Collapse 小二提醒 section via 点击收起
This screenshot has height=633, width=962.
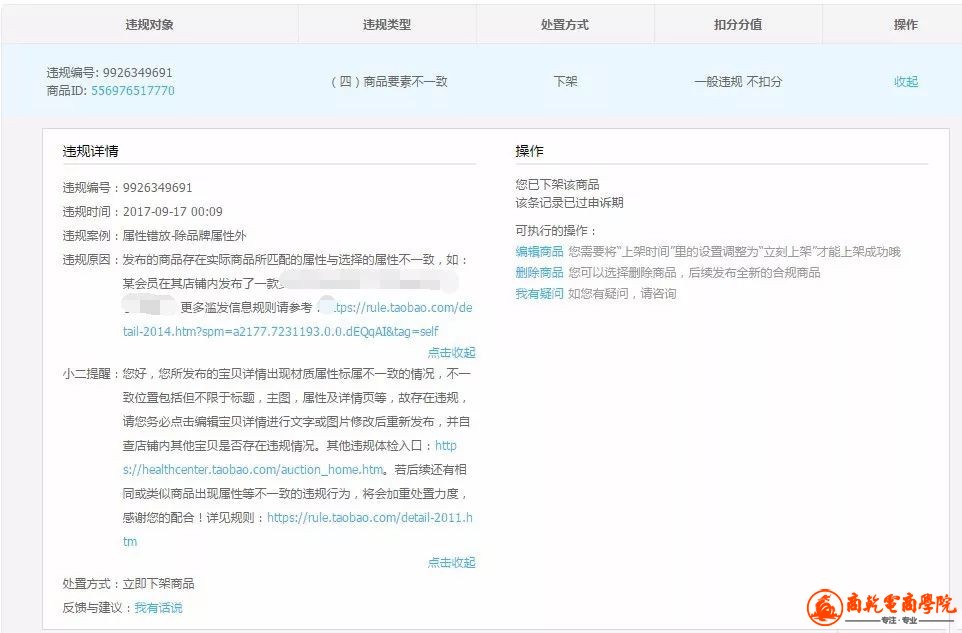451,562
